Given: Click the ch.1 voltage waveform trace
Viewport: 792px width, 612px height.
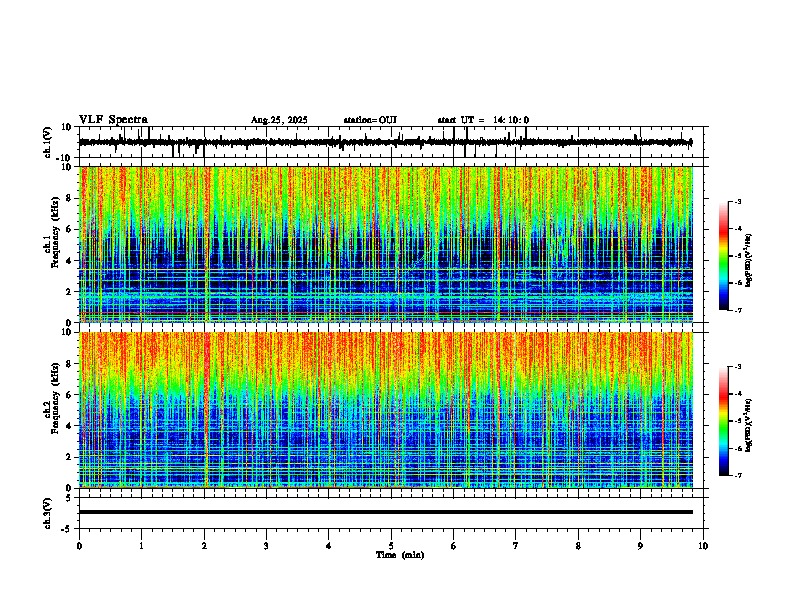Looking at the screenshot, I should pos(385,142).
